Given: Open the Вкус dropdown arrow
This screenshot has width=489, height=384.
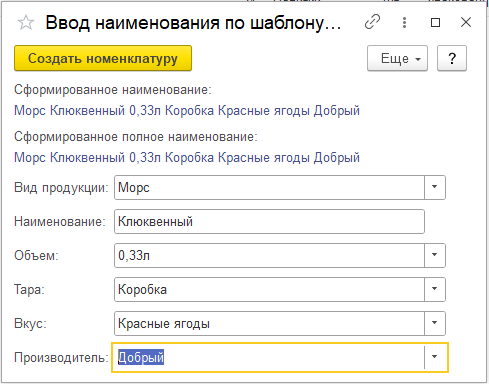Looking at the screenshot, I should pyautogui.click(x=435, y=323).
